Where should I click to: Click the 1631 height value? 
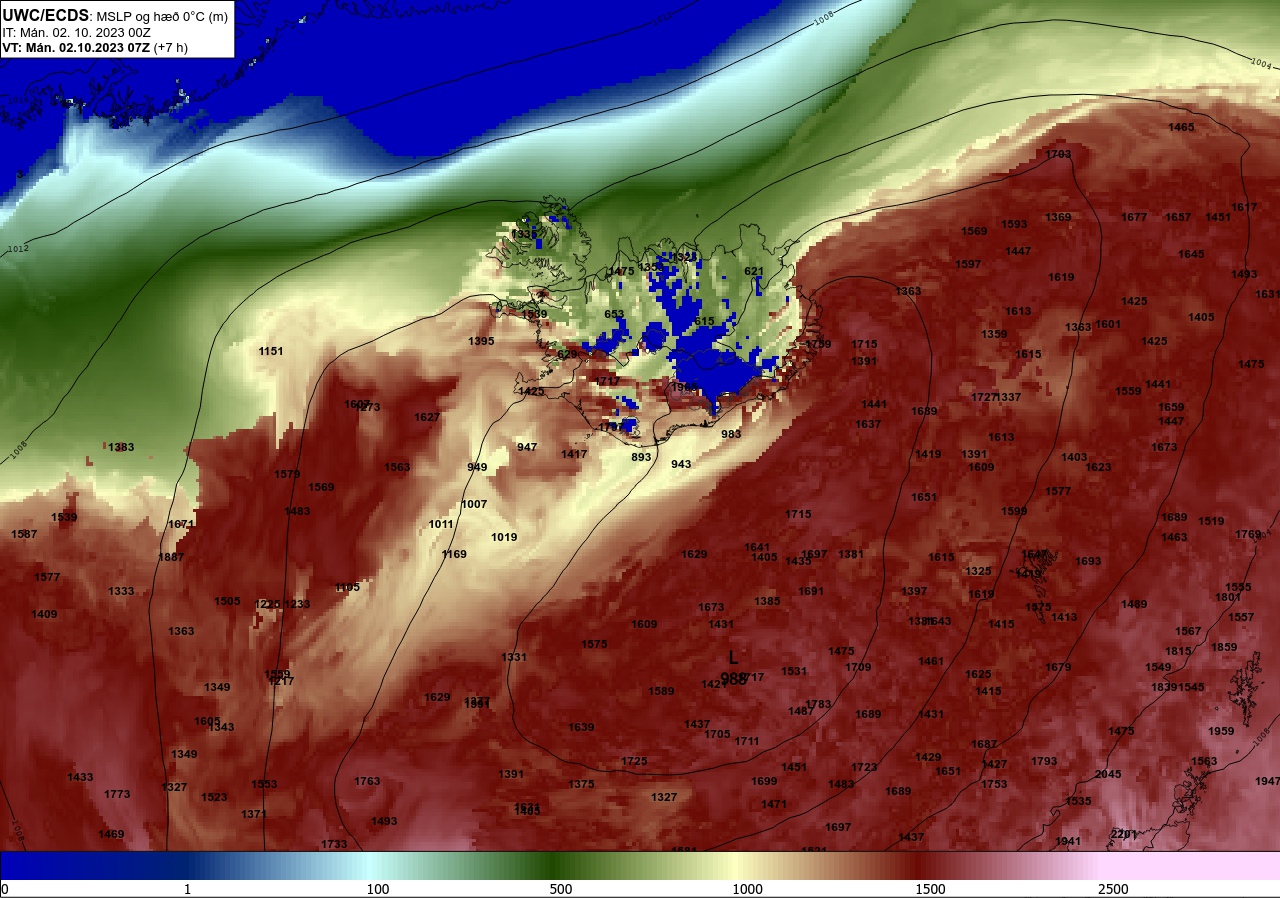pos(1267,294)
